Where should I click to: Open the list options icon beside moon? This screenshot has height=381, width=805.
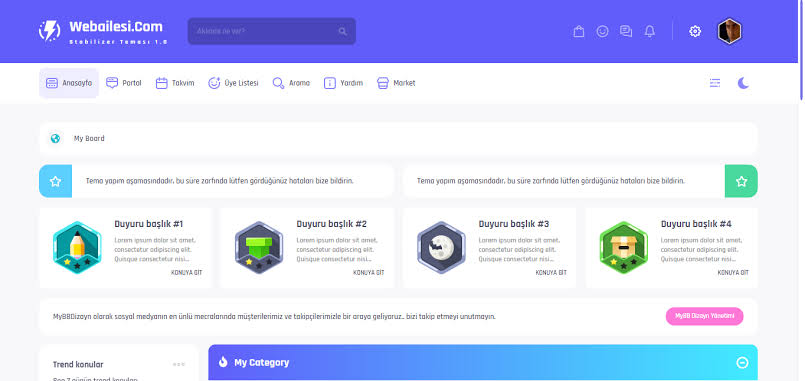tap(715, 83)
